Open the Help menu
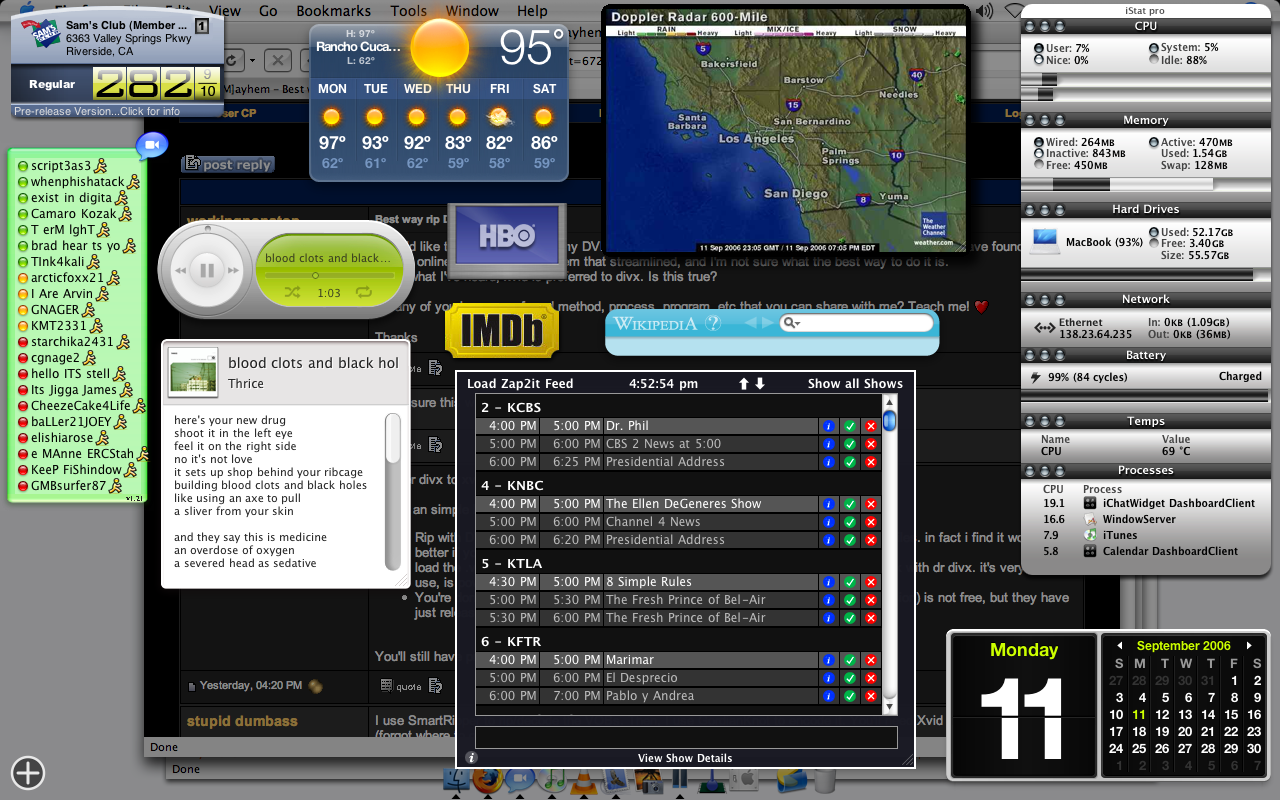The height and width of the screenshot is (800, 1280). point(532,10)
